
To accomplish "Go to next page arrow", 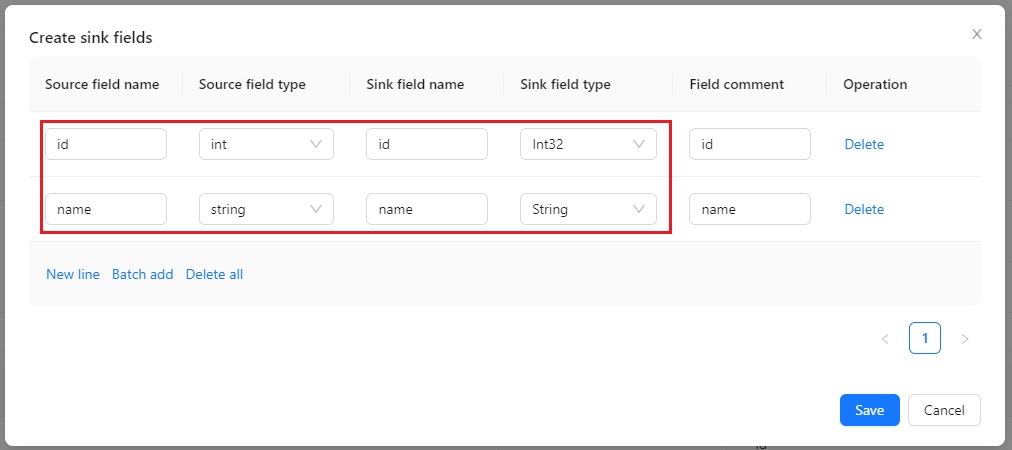I will tap(965, 339).
